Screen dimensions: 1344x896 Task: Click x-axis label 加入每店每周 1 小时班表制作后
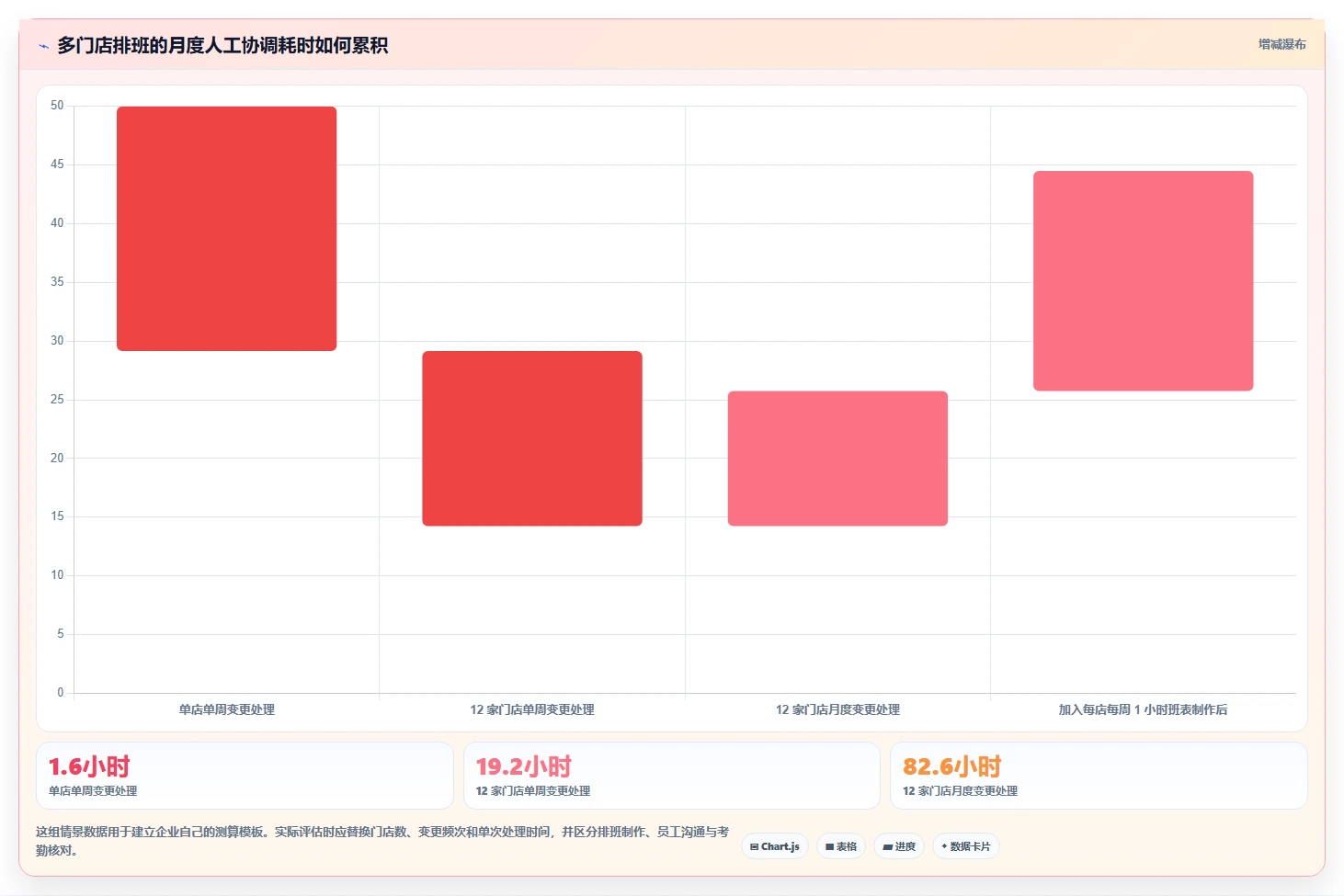pyautogui.click(x=1143, y=709)
